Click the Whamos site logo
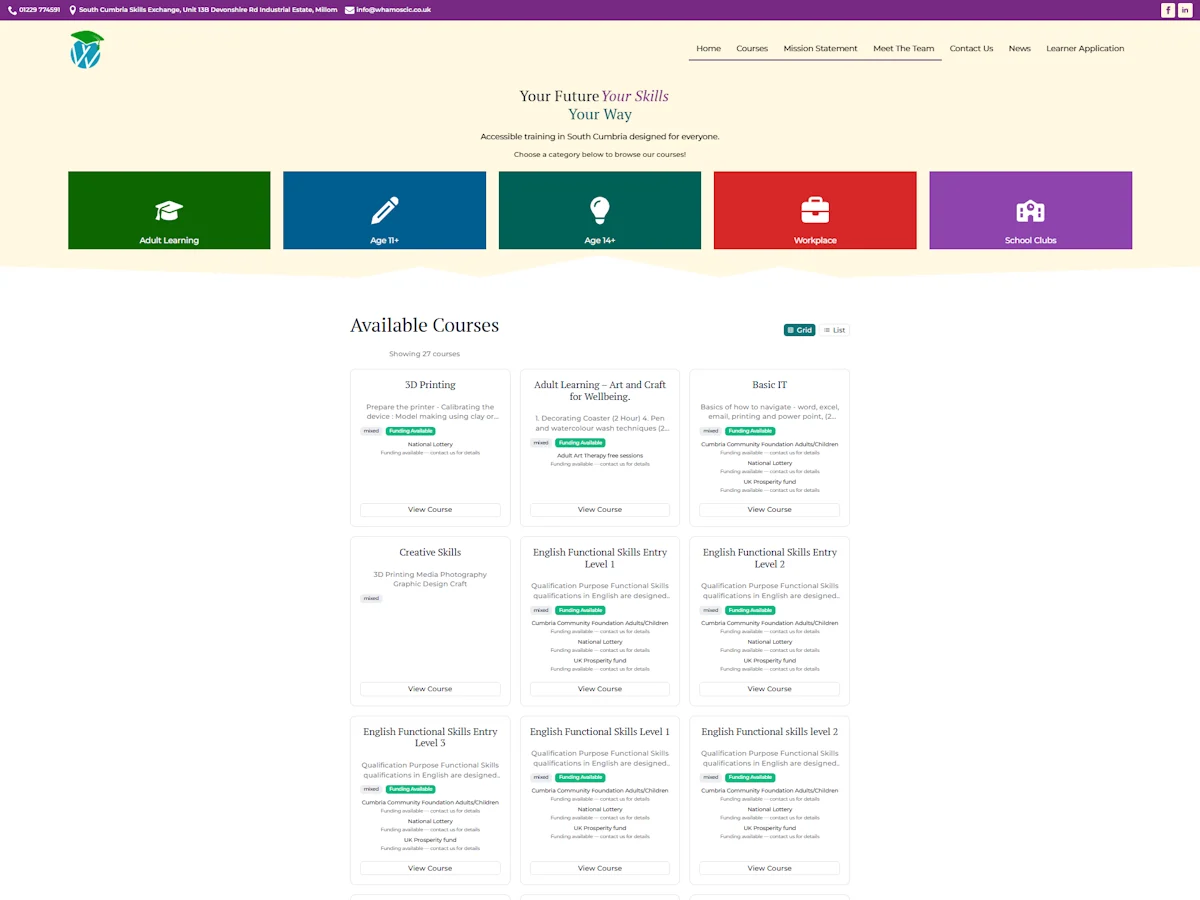This screenshot has width=1200, height=900. (x=86, y=49)
